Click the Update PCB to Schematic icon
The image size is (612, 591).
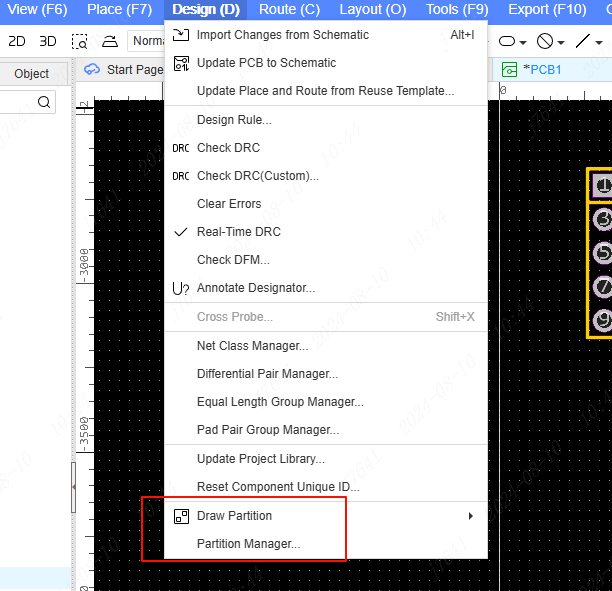(x=181, y=63)
